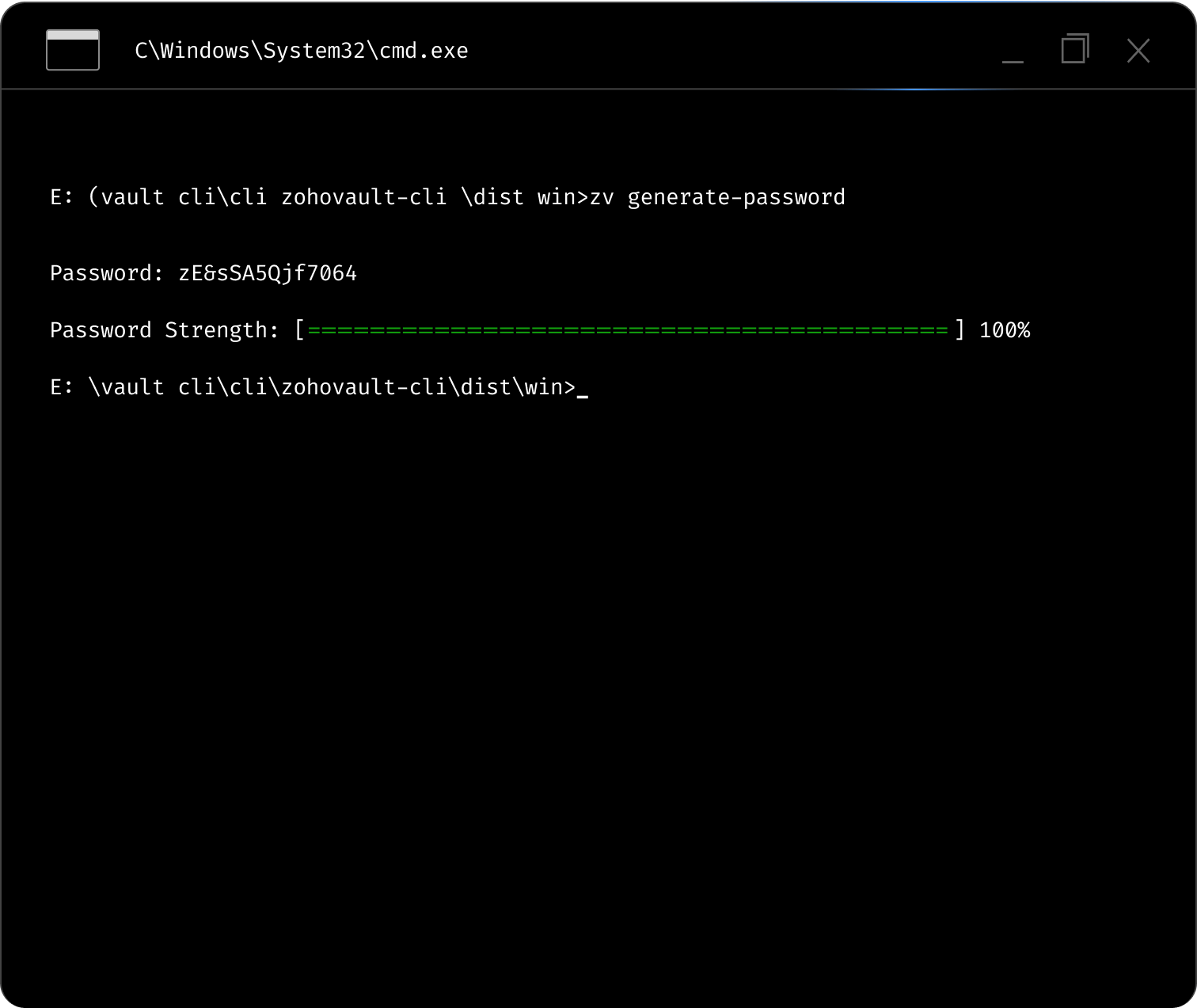Restore down the cmd.exe window
The width and height of the screenshot is (1197, 1008).
(1075, 48)
